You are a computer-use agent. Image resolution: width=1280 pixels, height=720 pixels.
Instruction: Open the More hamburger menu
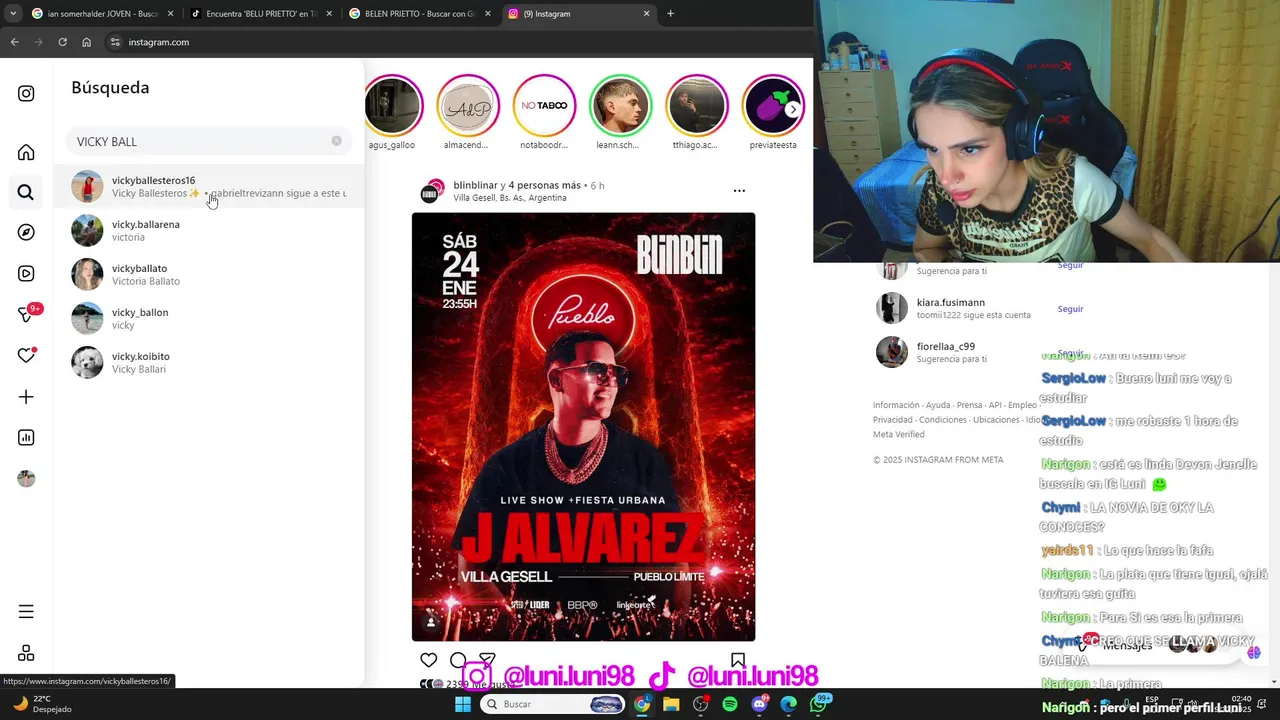click(26, 611)
